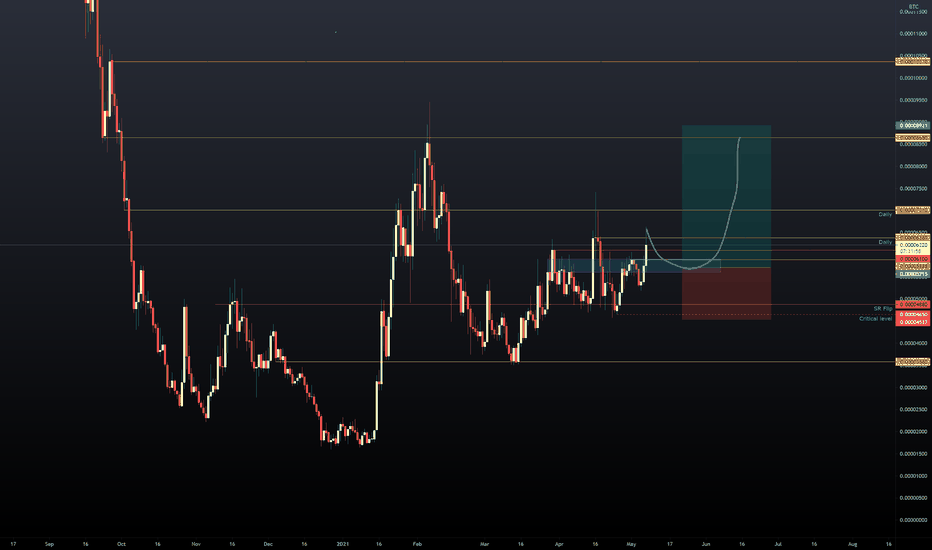Image resolution: width=932 pixels, height=550 pixels.
Task: Click the 0.00009500 price axis label
Action: pos(913,100)
